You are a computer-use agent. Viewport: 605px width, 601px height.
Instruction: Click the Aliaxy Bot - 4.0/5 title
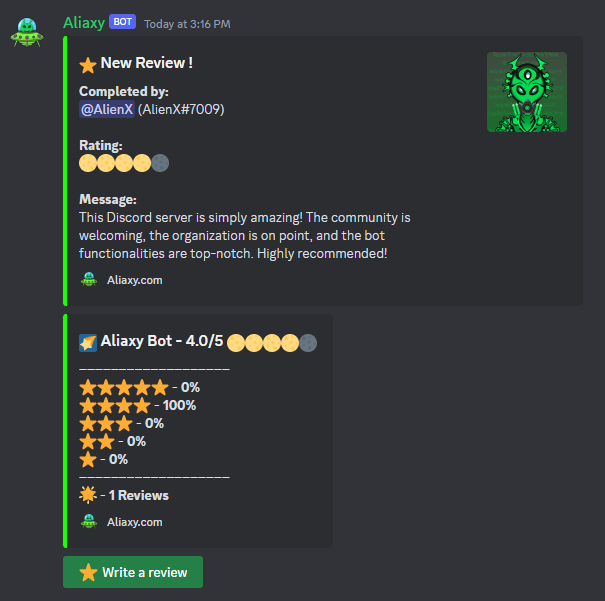[x=162, y=341]
